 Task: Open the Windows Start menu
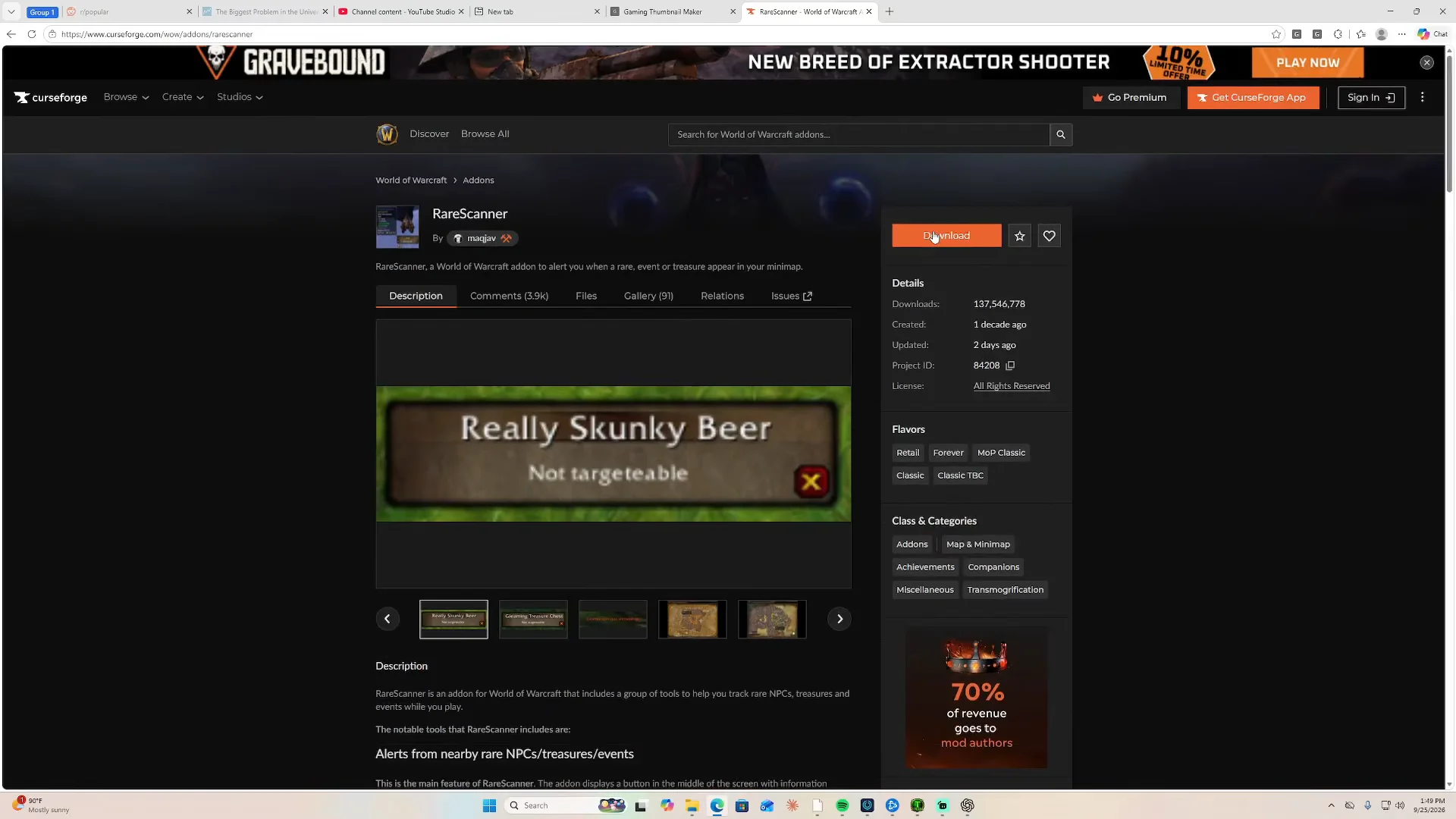pyautogui.click(x=489, y=805)
